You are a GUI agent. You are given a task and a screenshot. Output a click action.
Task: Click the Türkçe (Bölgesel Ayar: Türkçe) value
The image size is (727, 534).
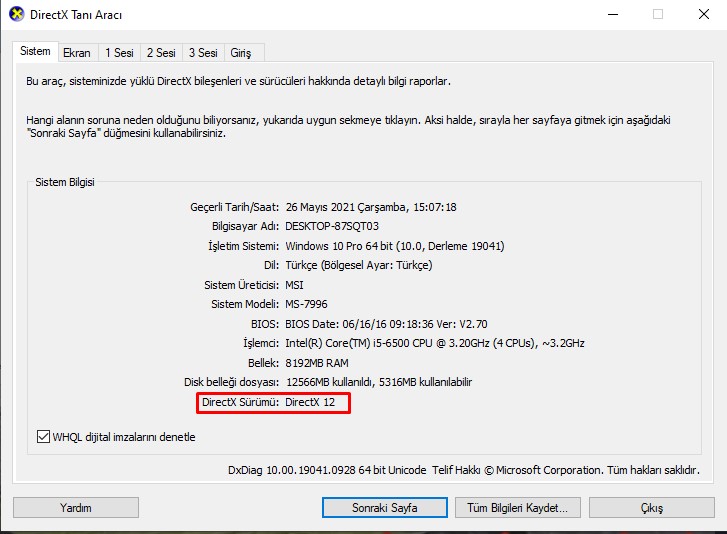(359, 265)
